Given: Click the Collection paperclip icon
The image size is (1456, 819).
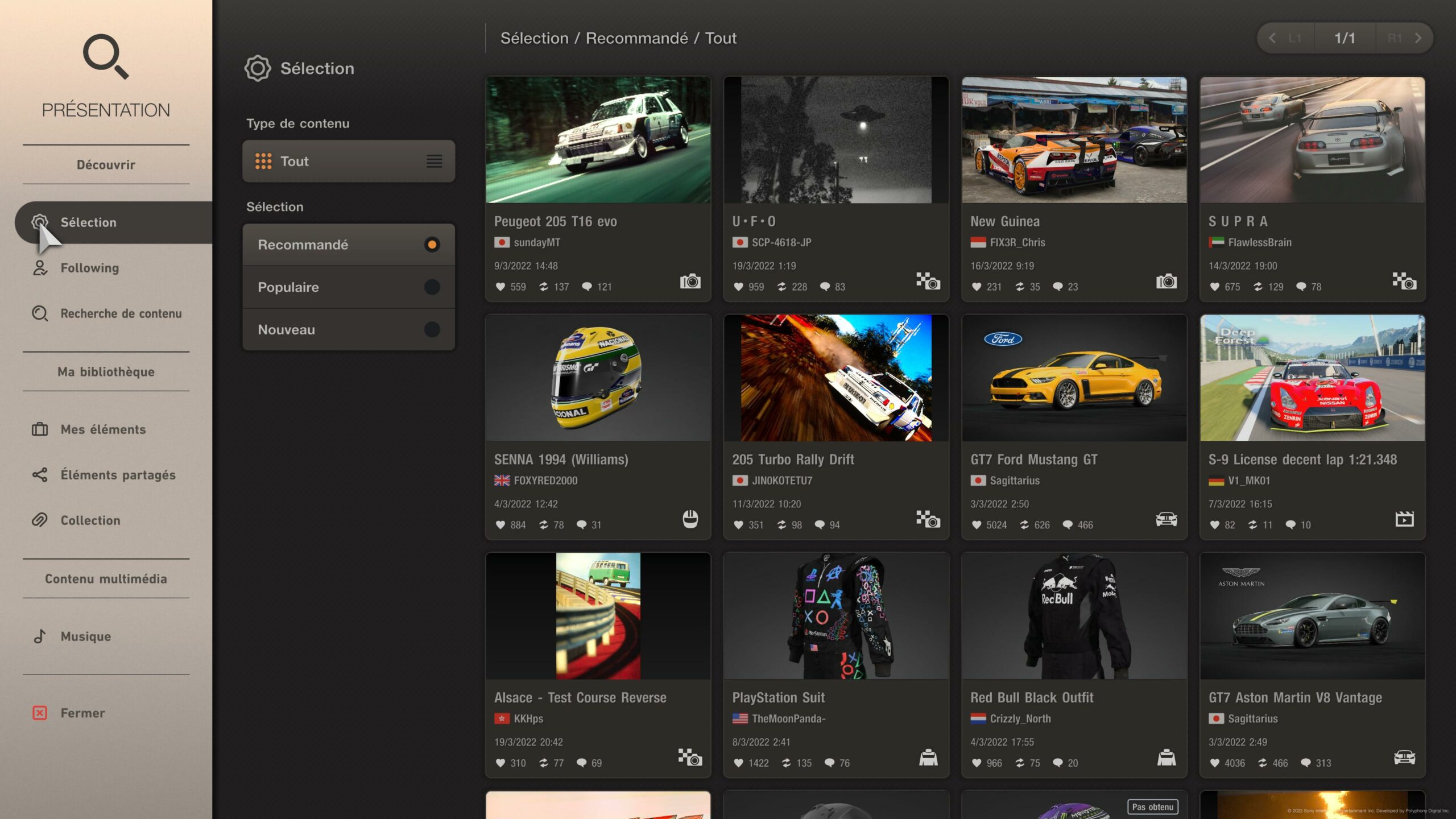Looking at the screenshot, I should tap(40, 520).
